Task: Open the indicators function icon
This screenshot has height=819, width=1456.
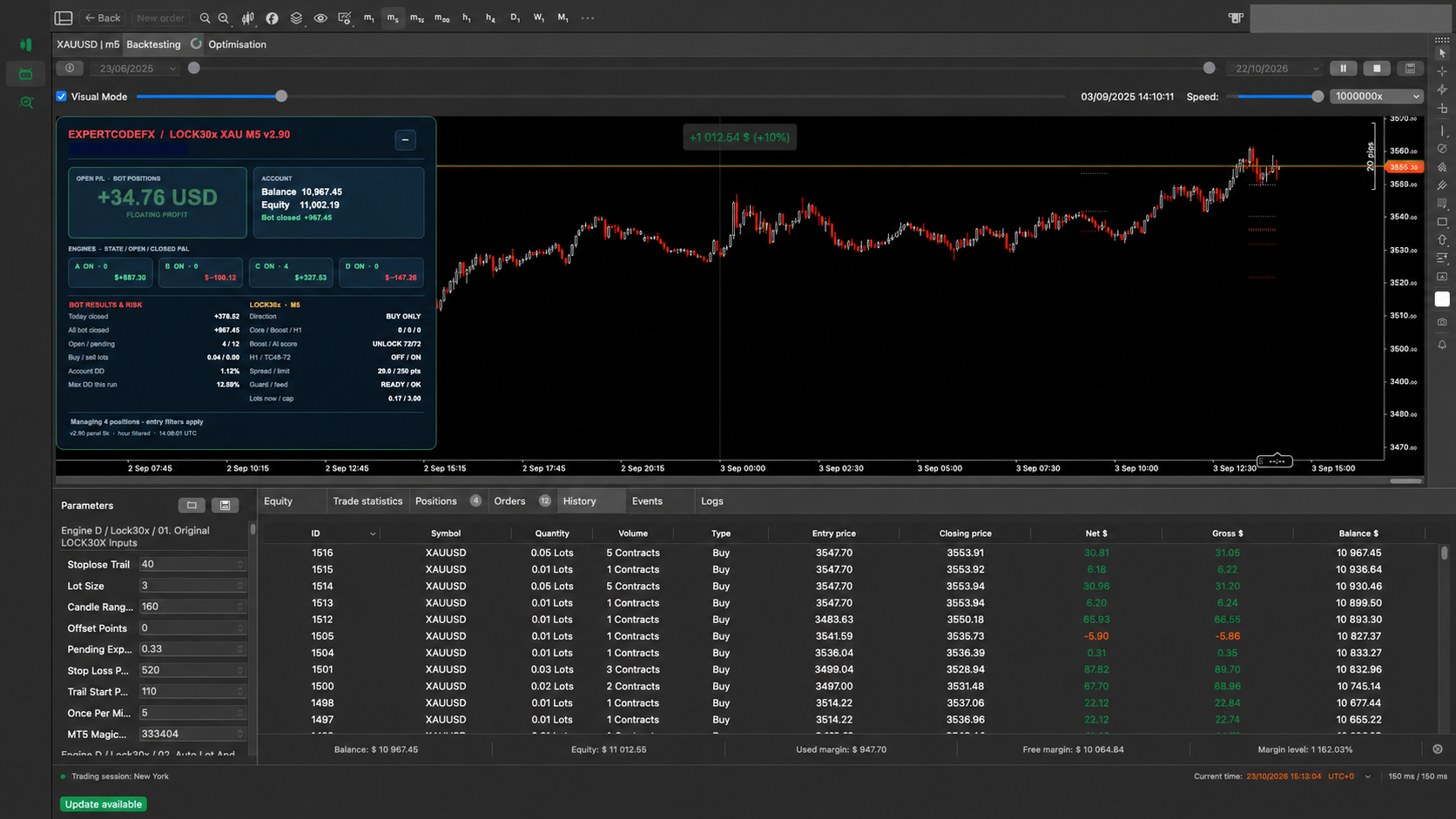Action: pos(272,17)
